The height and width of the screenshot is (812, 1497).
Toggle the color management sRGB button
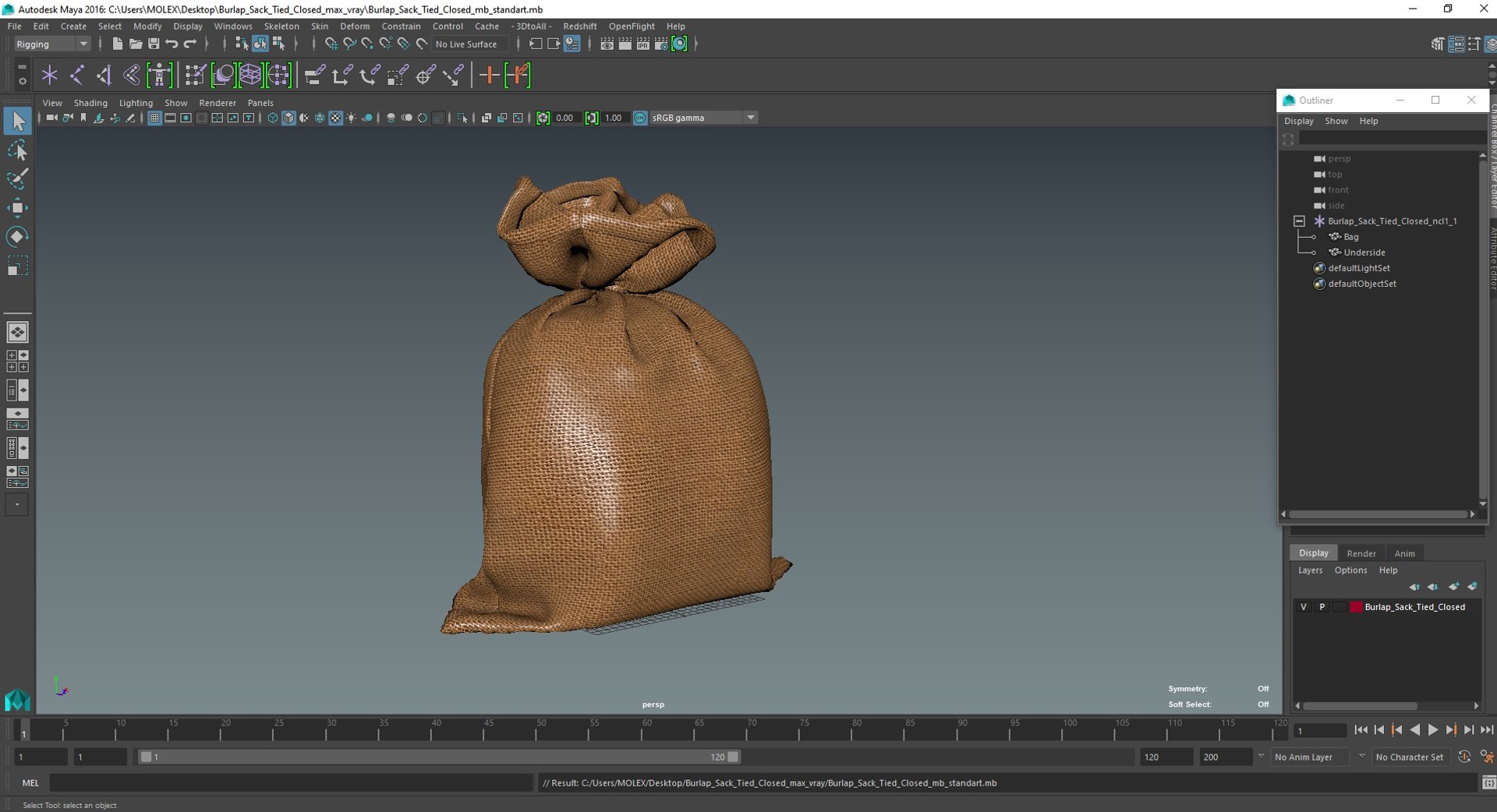tap(640, 118)
